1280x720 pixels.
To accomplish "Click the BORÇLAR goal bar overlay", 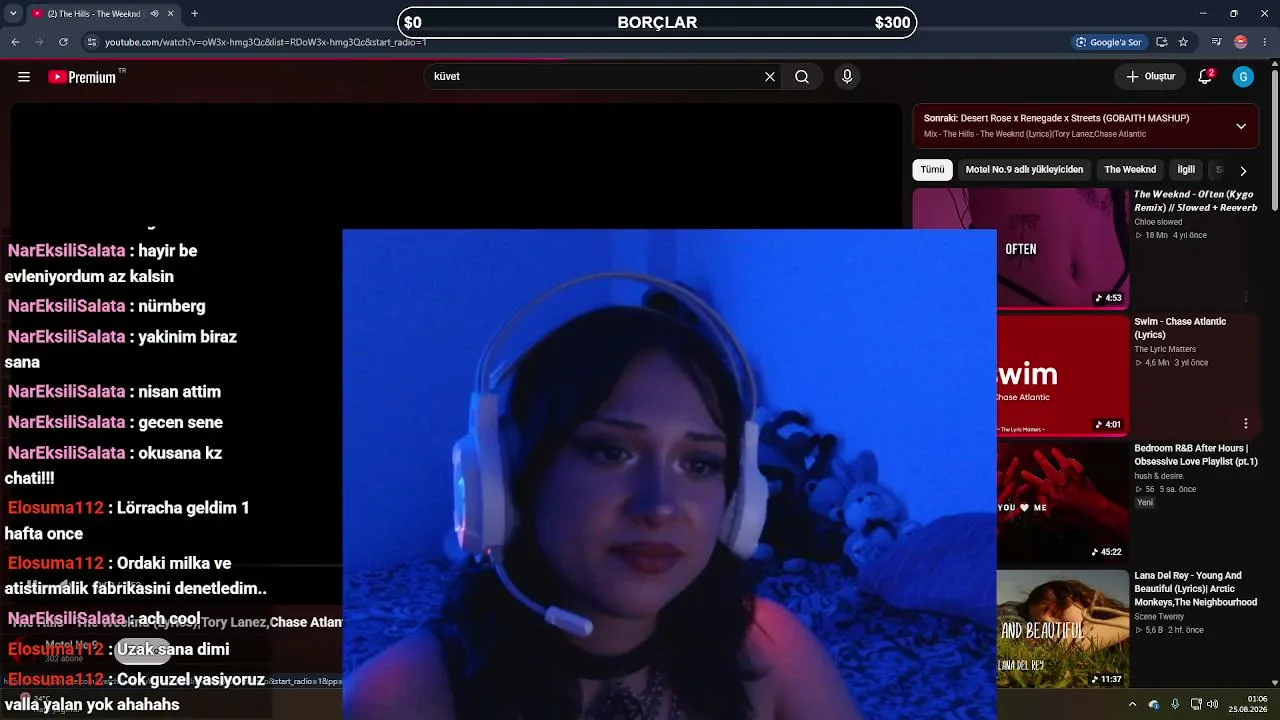I will [x=657, y=23].
